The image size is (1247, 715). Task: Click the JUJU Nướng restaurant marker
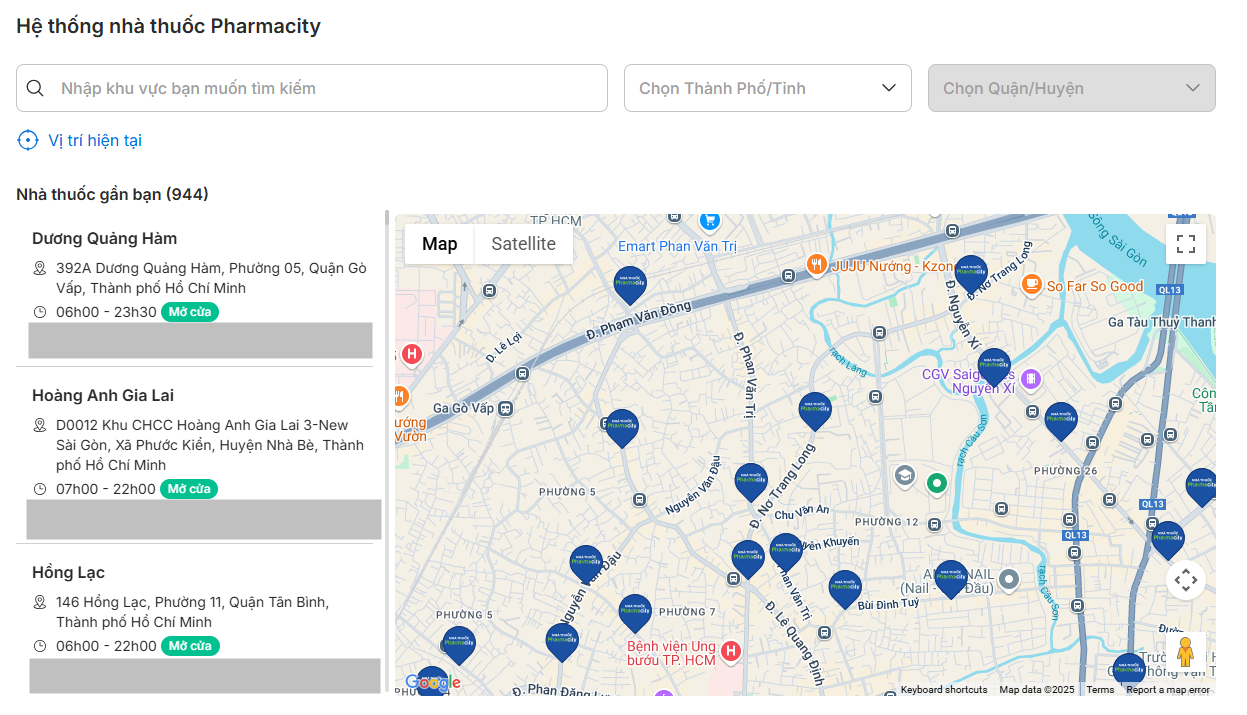817,265
